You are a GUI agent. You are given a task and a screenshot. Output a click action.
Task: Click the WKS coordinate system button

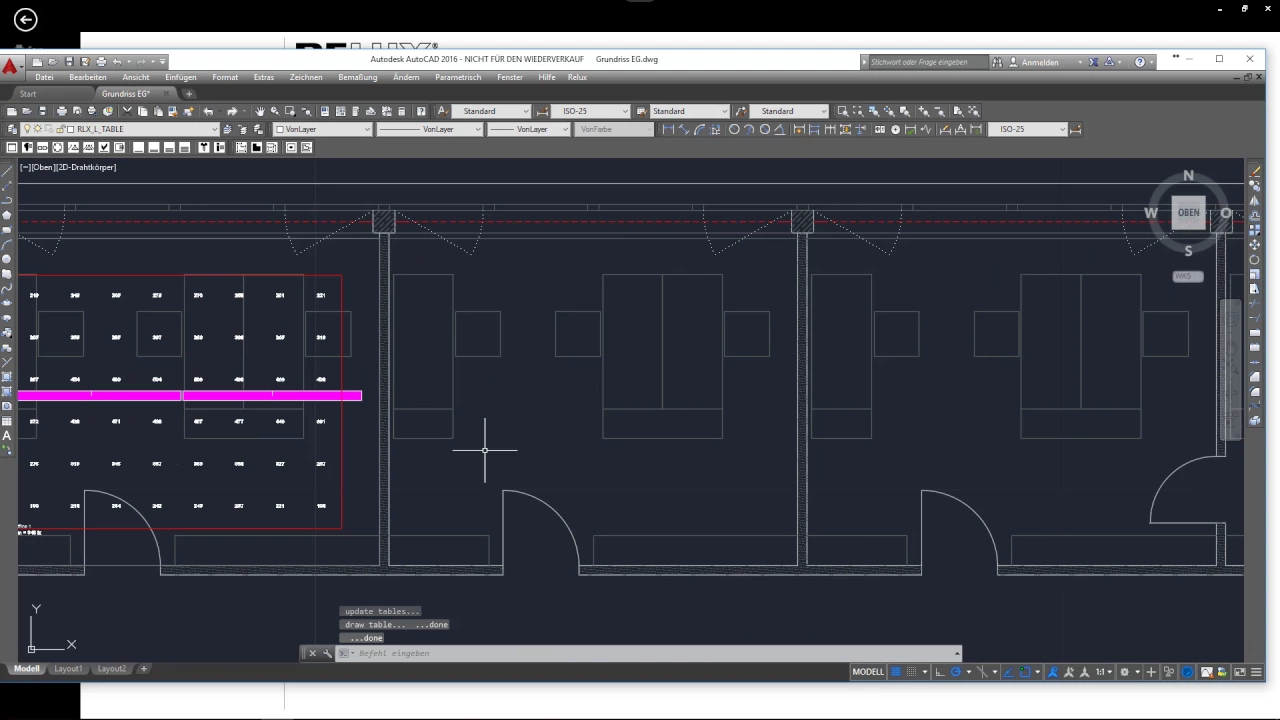pos(1185,276)
